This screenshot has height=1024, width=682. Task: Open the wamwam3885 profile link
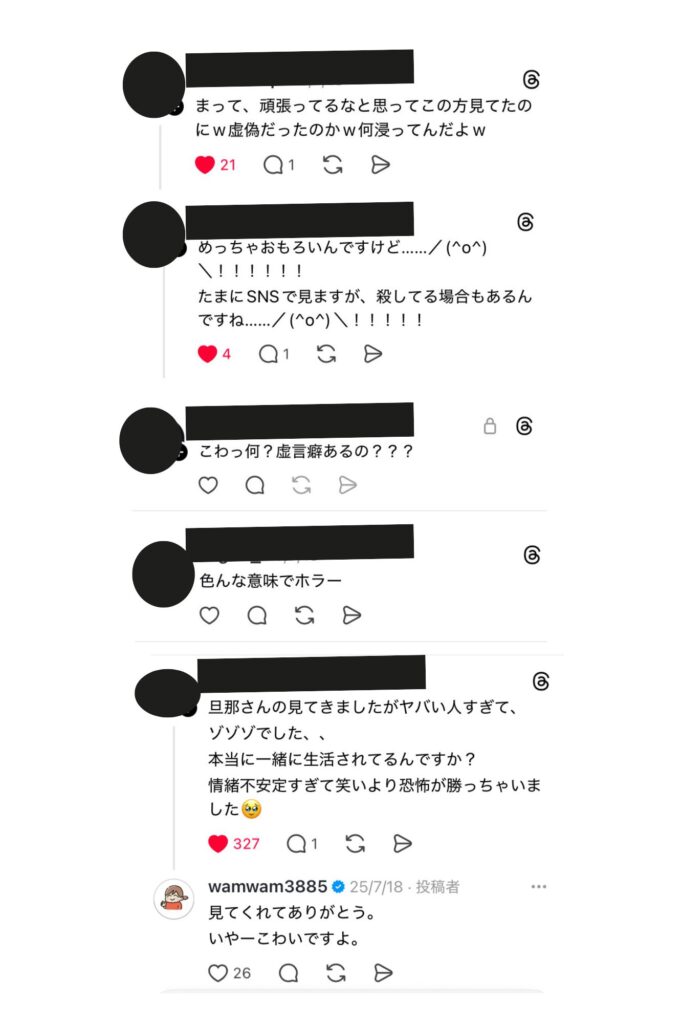[268, 886]
